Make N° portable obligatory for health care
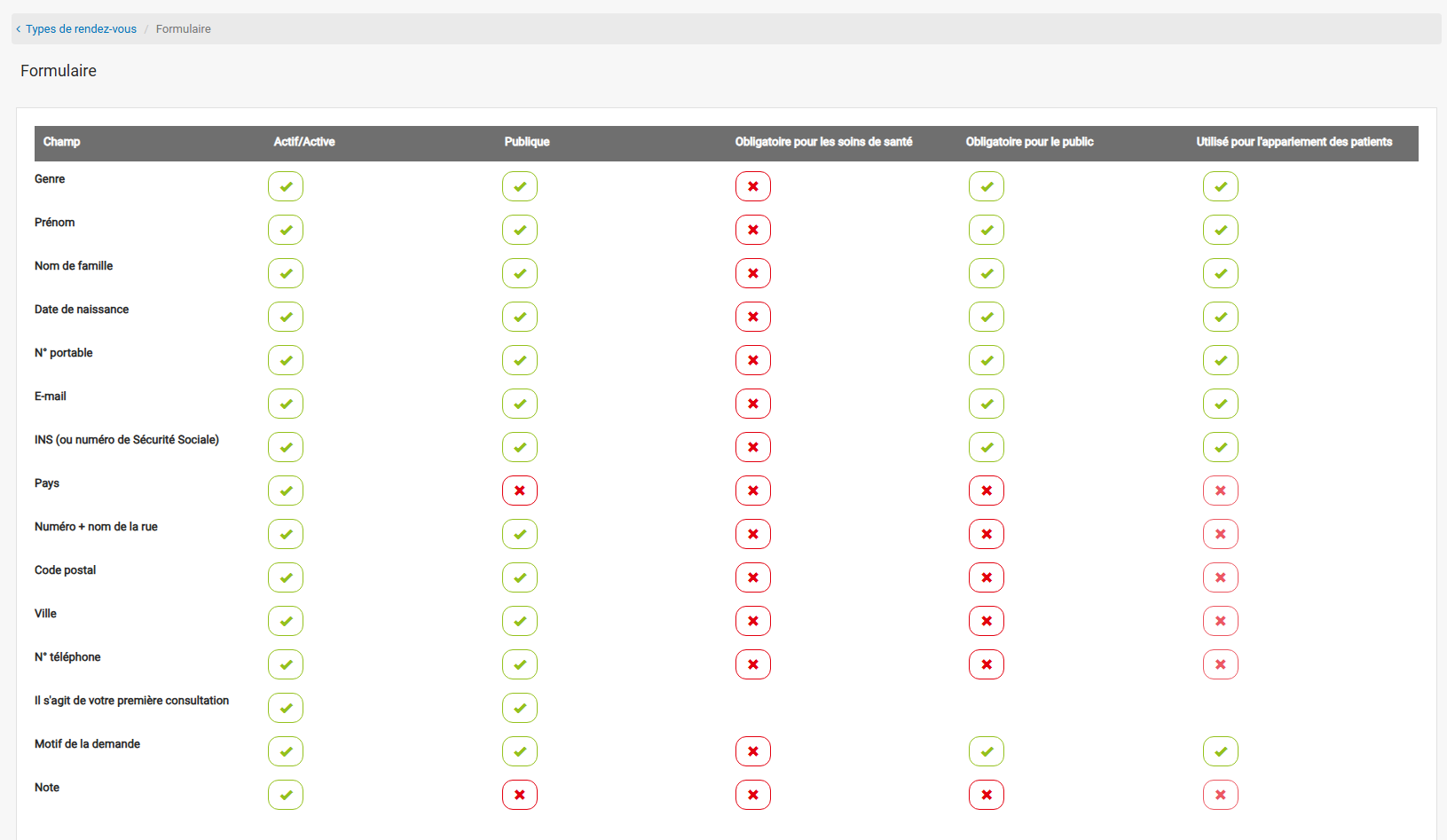 [753, 360]
